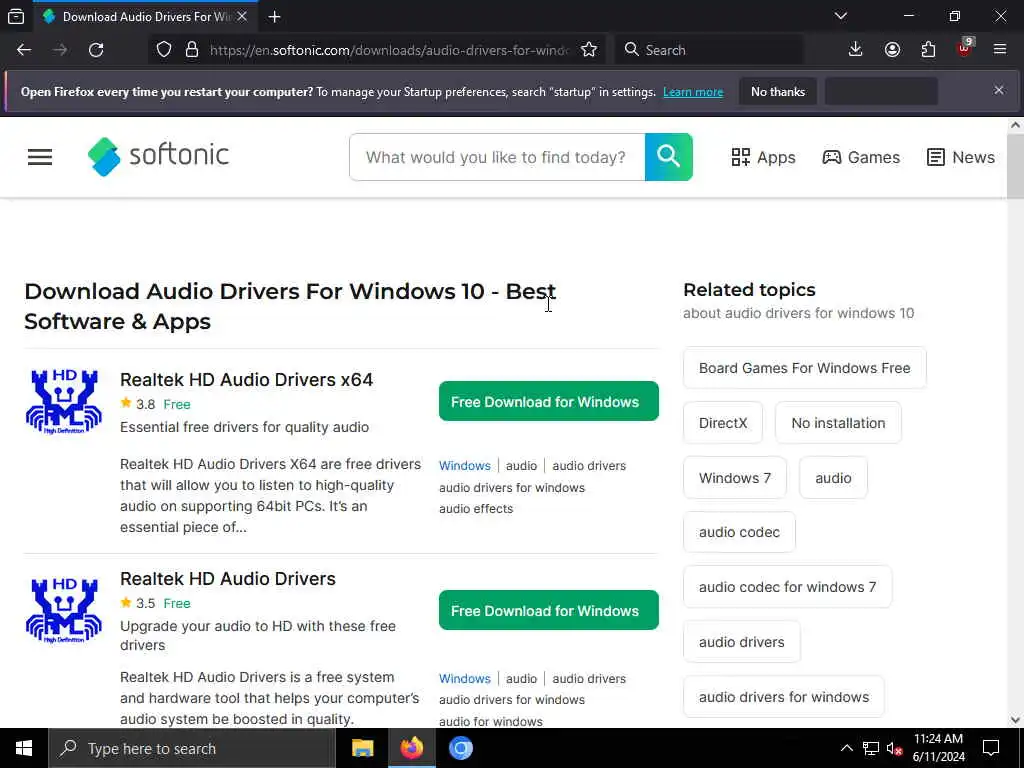Viewport: 1024px width, 768px height.
Task: Download Realtek HD Audio Drivers rated 3.5
Action: [x=549, y=611]
